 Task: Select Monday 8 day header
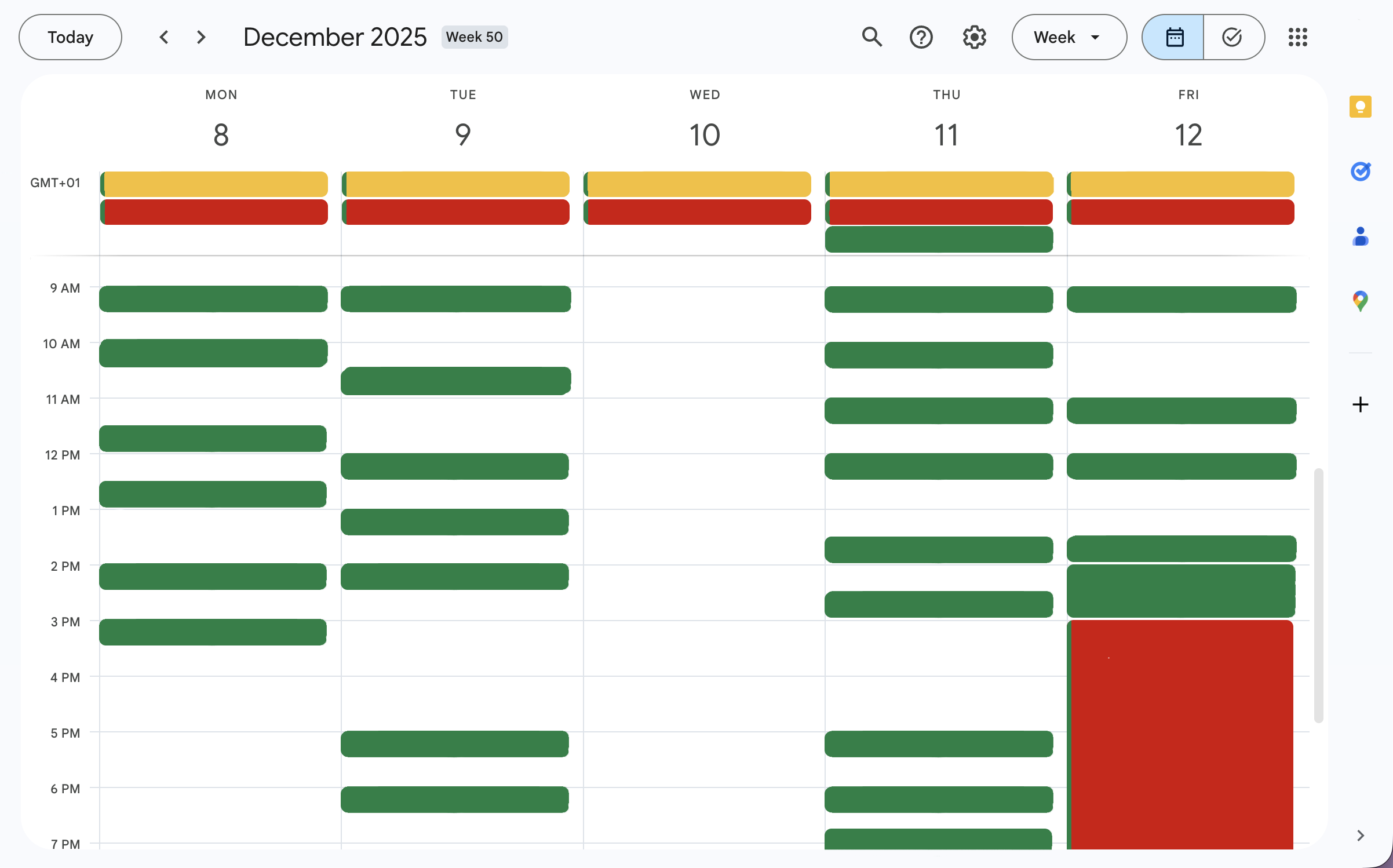tap(221, 134)
